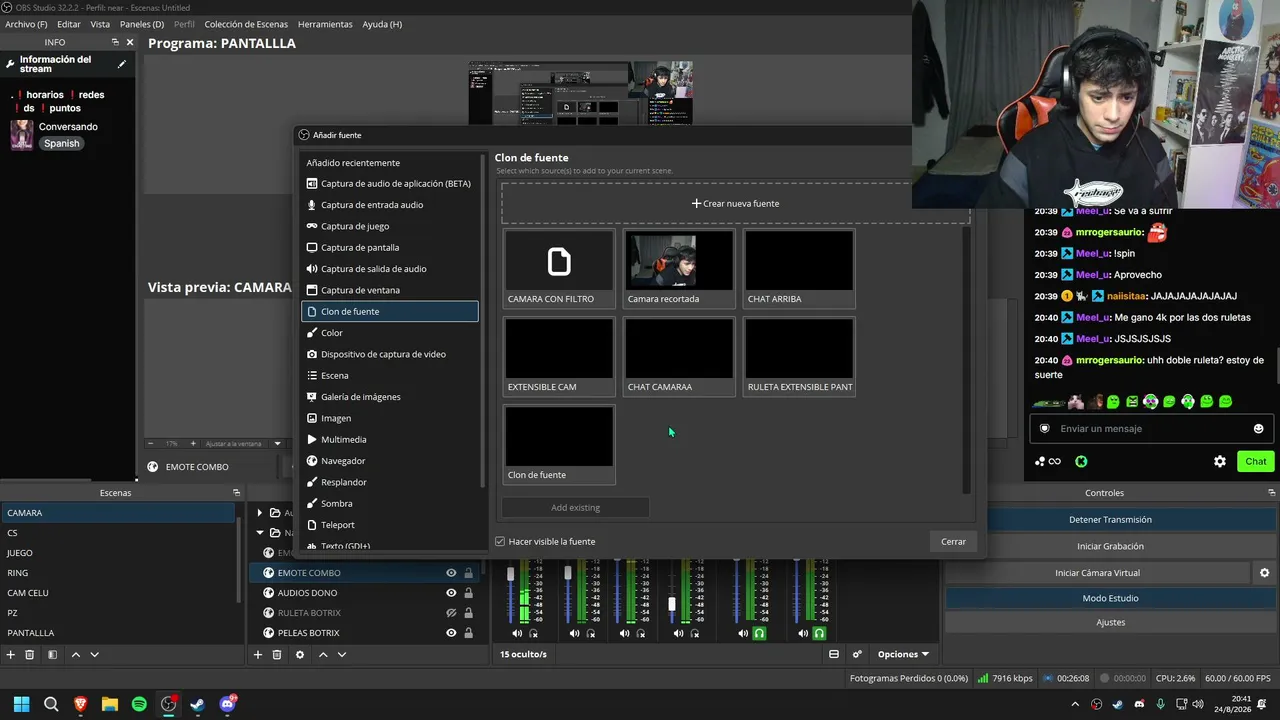The width and height of the screenshot is (1280, 720).
Task: Open Colección de Escenas menu
Action: (x=246, y=24)
